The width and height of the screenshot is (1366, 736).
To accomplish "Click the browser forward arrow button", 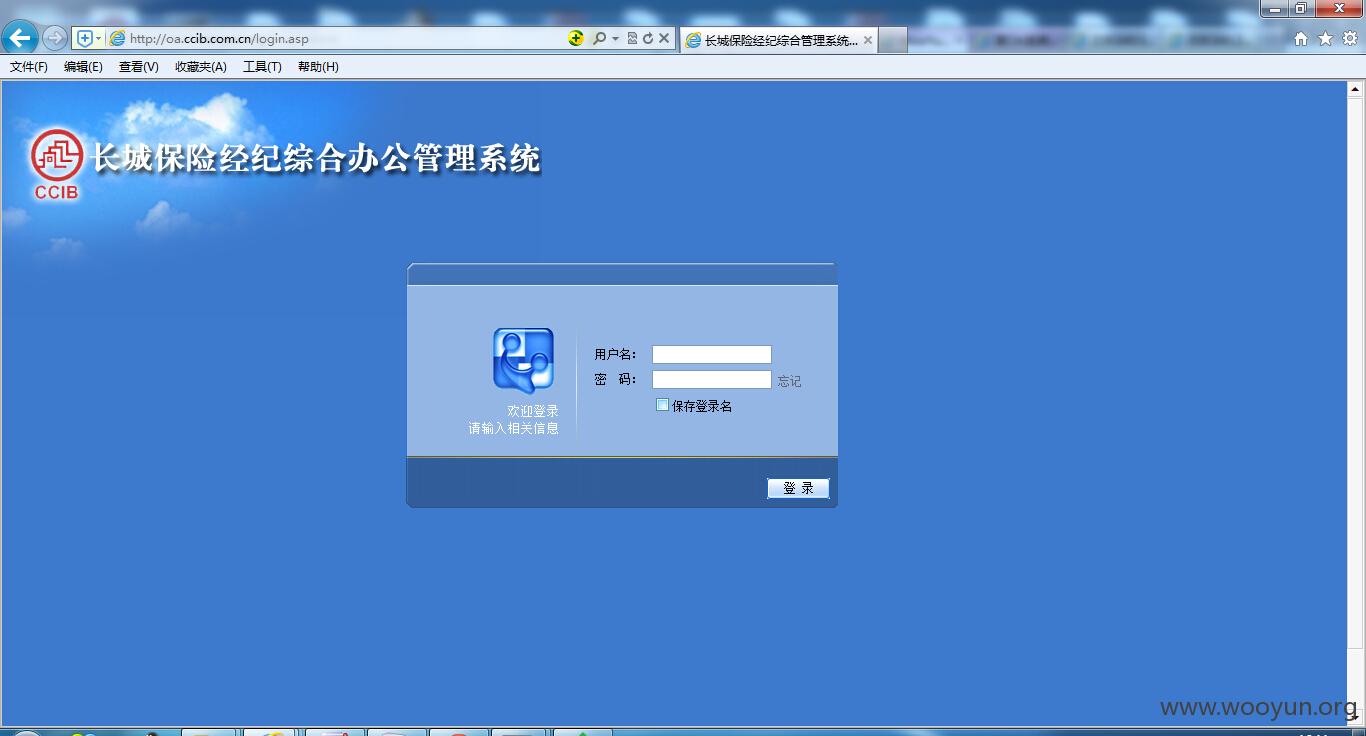I will 55,38.
